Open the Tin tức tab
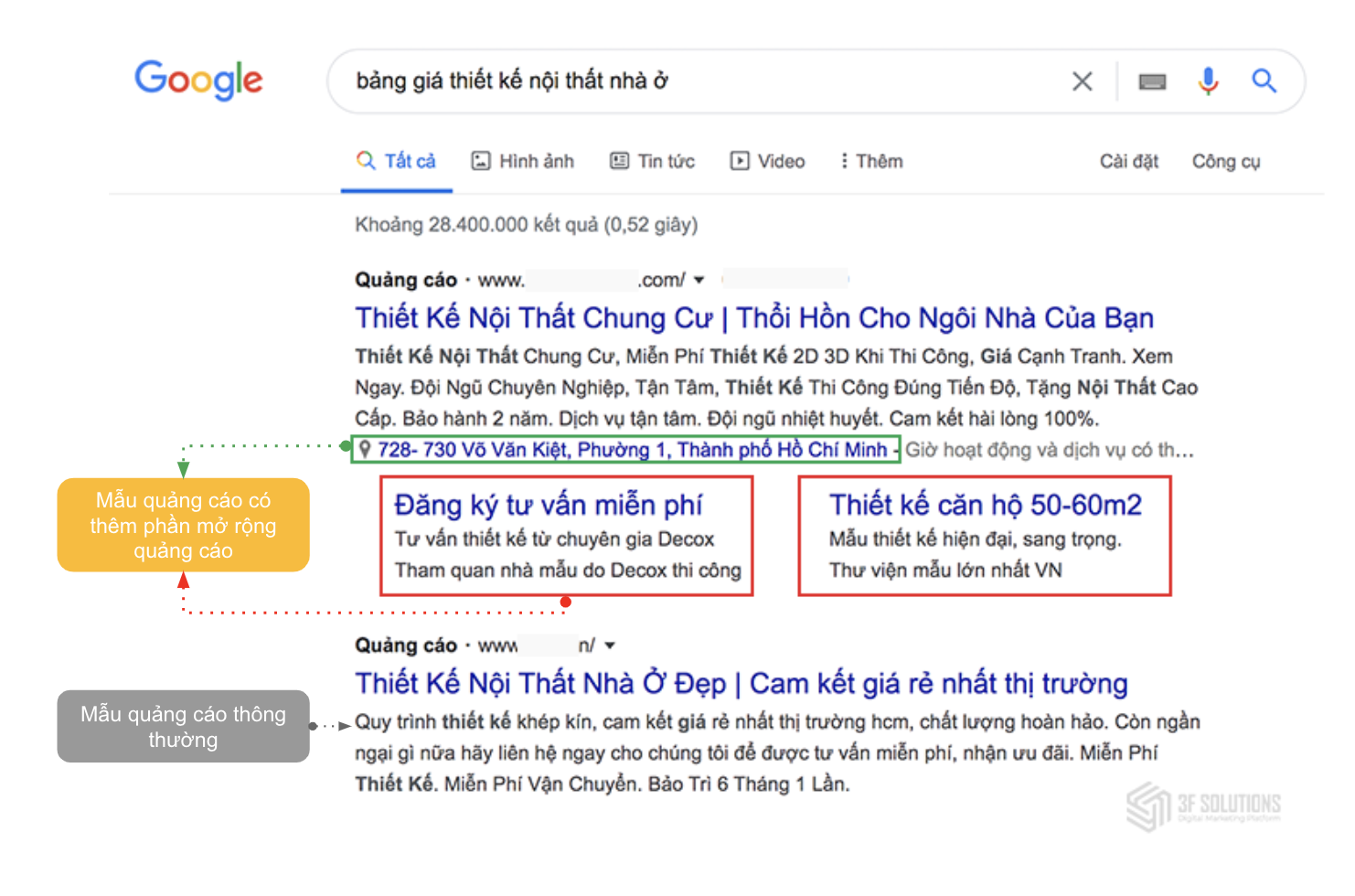 coord(652,161)
